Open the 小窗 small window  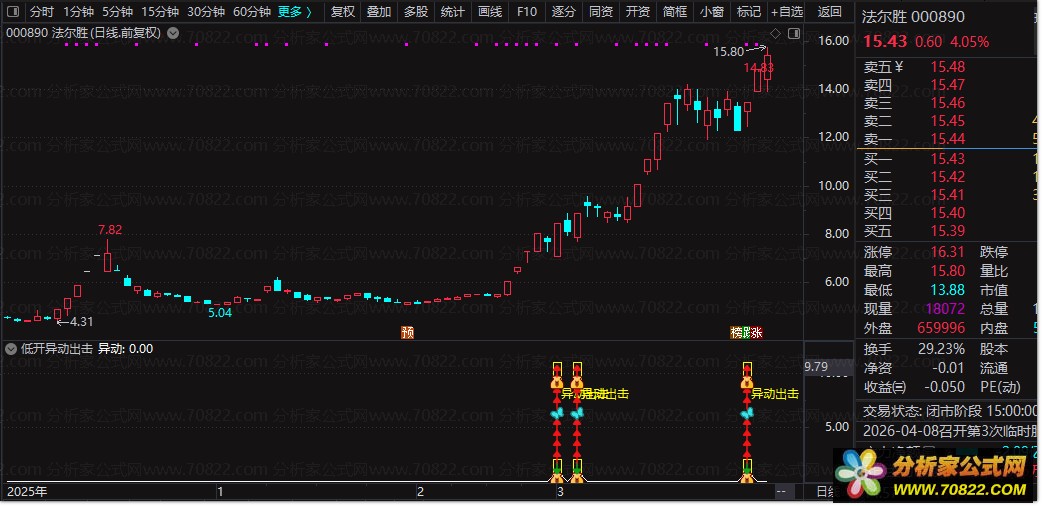pyautogui.click(x=712, y=11)
